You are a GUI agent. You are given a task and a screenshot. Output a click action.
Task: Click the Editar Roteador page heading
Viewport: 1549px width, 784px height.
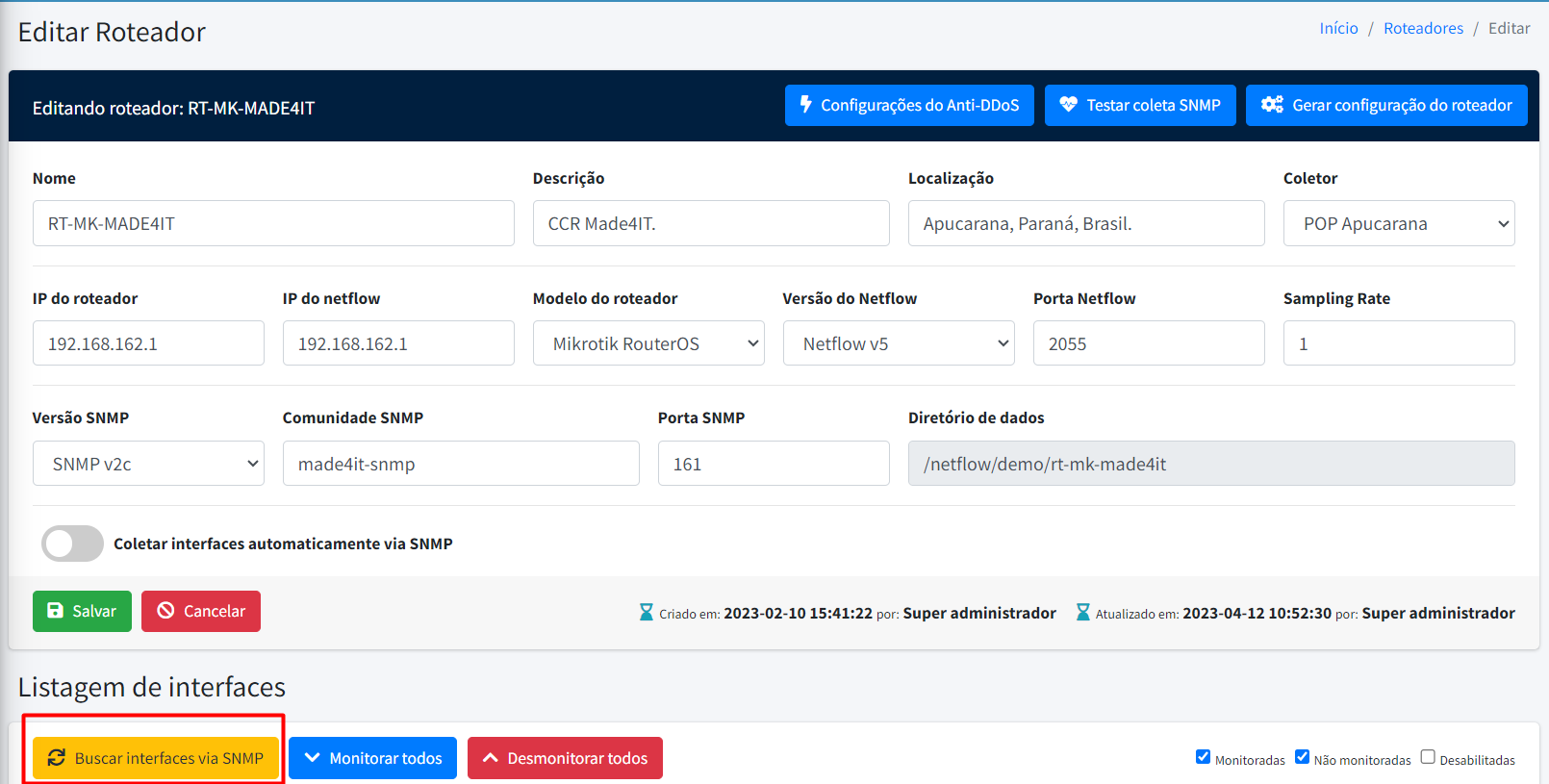click(x=112, y=32)
